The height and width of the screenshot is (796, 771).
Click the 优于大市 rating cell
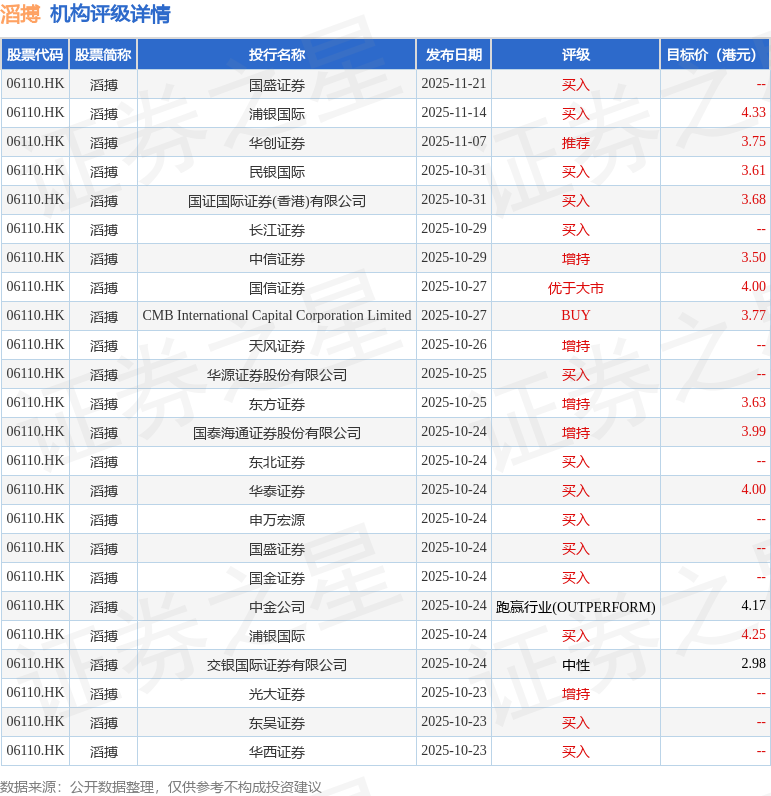[576, 288]
